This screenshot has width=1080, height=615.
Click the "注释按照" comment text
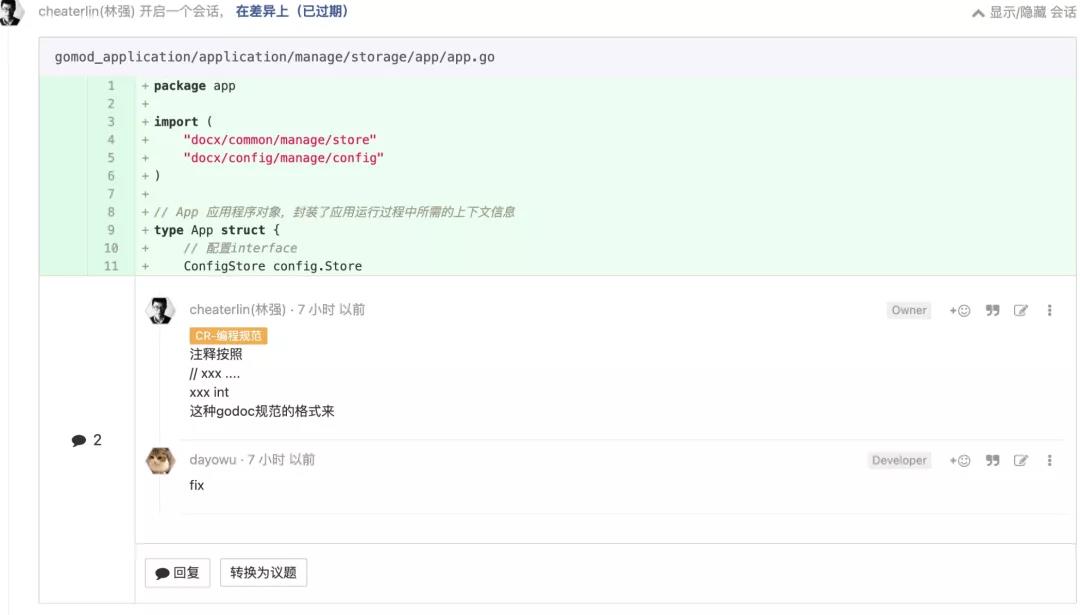[x=216, y=354]
